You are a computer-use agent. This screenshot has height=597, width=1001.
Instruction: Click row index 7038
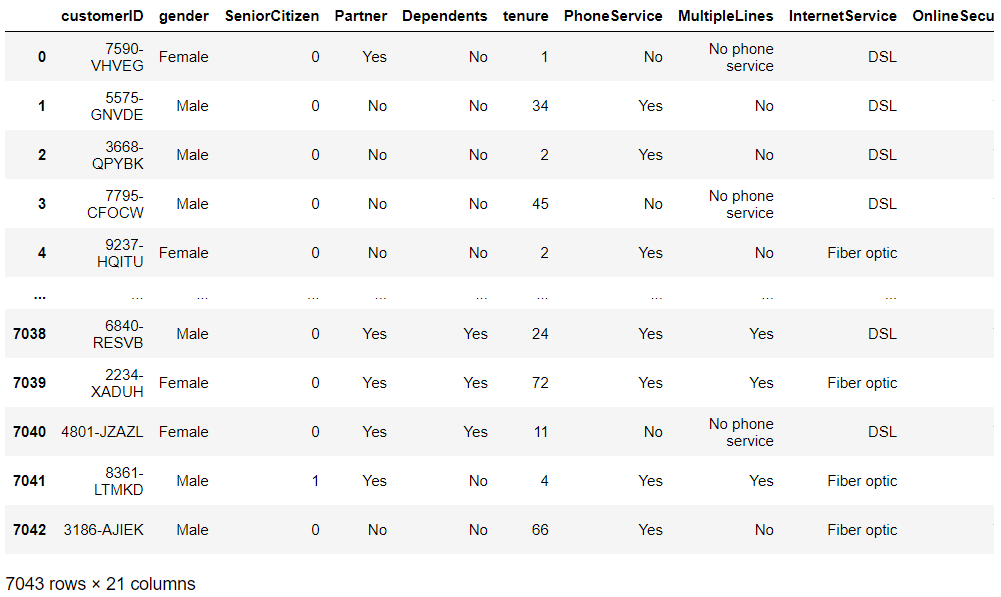(x=29, y=334)
